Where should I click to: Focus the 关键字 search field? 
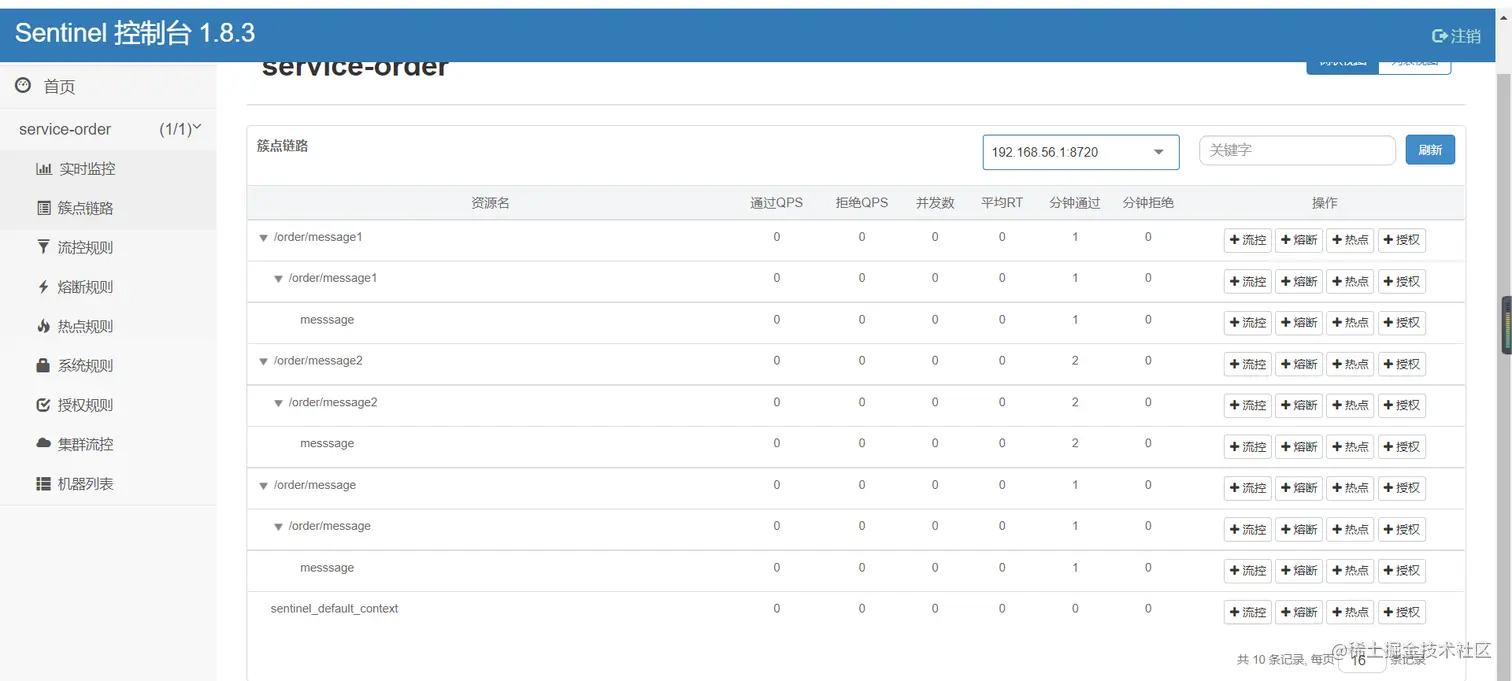[x=1297, y=150]
